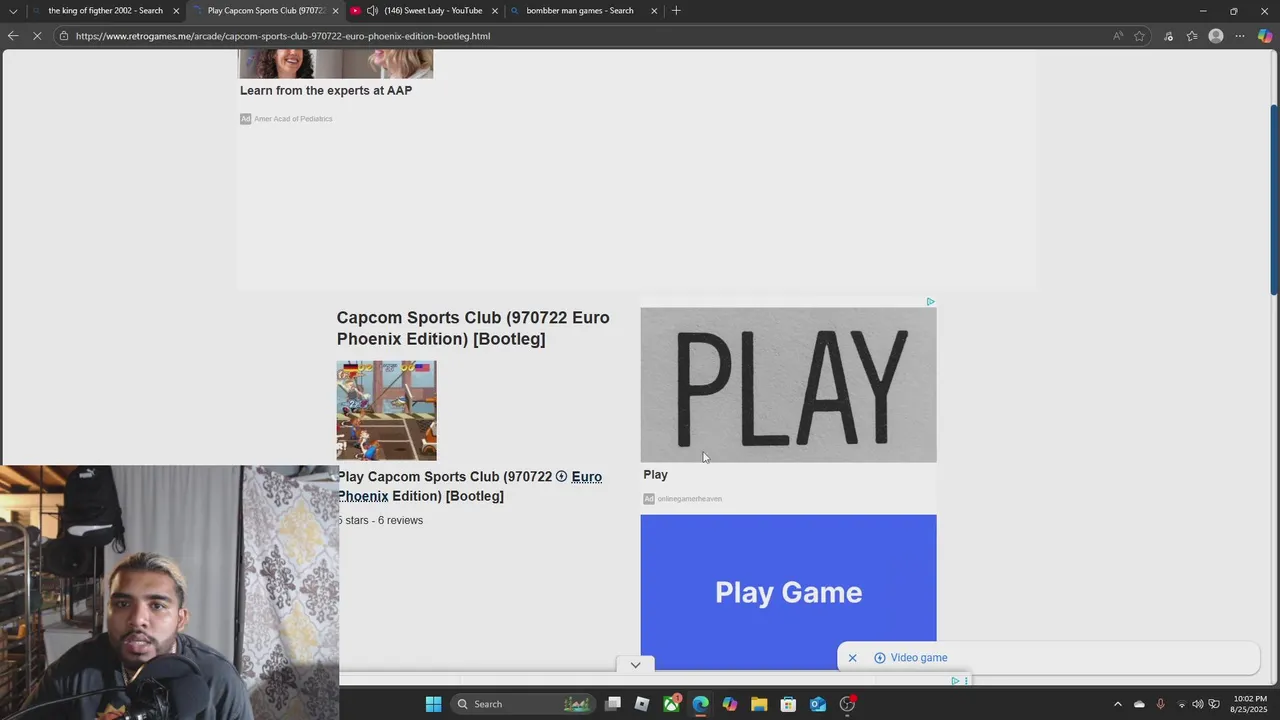Open Task View on the taskbar
The height and width of the screenshot is (720, 1280).
613,704
